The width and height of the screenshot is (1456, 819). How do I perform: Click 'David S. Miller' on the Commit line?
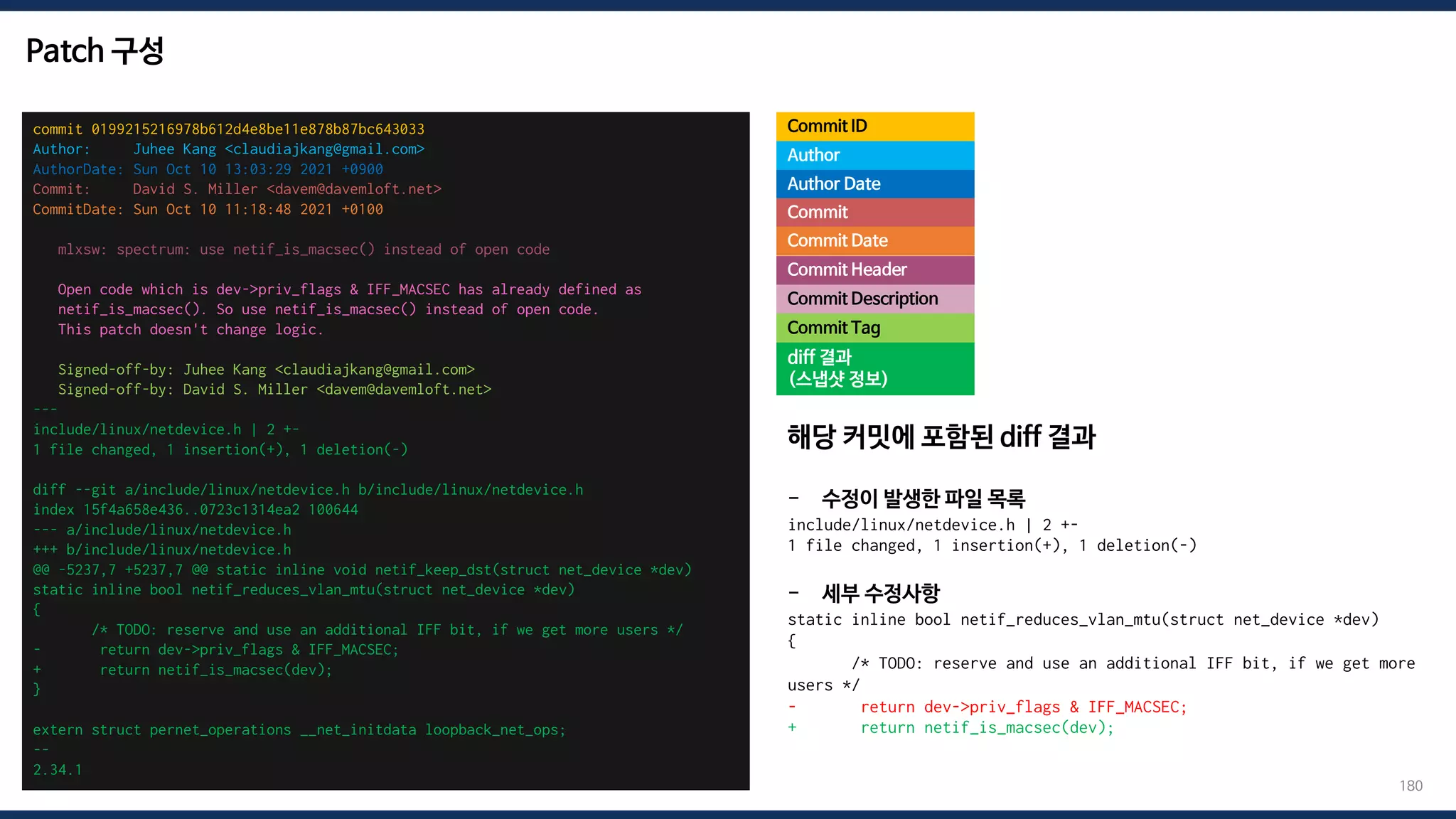click(195, 189)
